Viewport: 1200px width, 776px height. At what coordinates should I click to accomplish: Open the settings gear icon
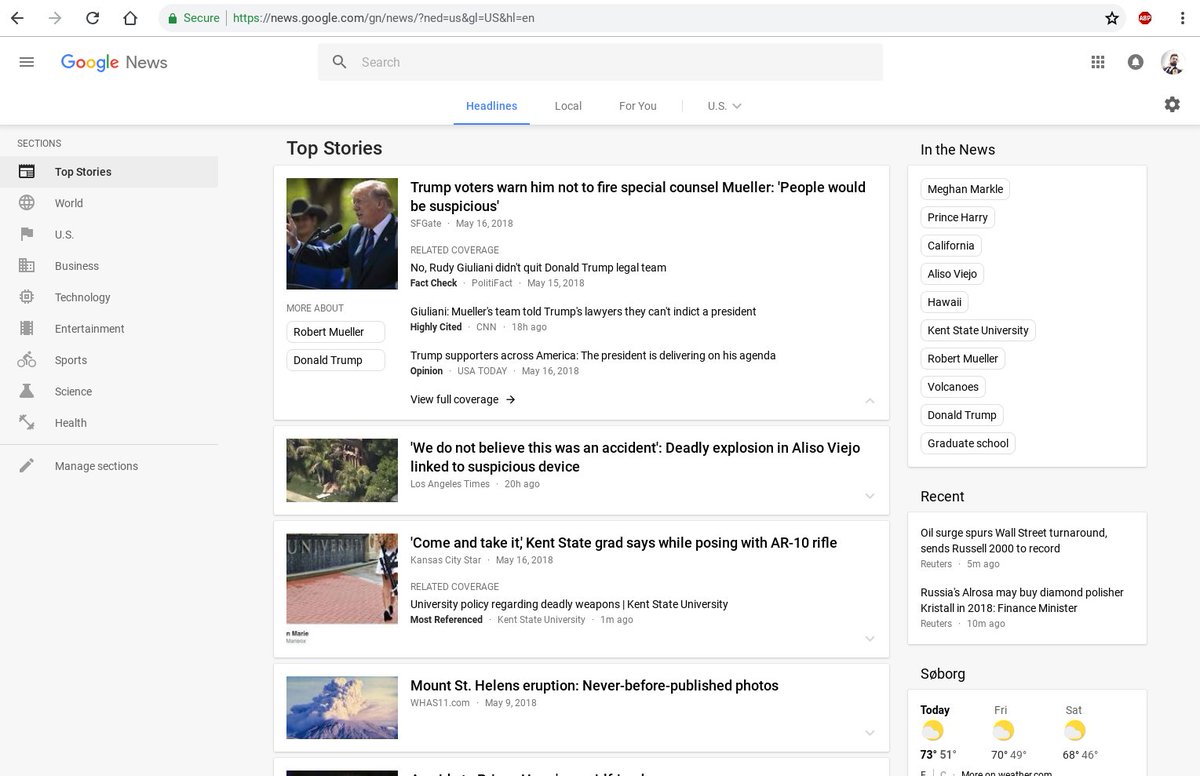(1172, 104)
